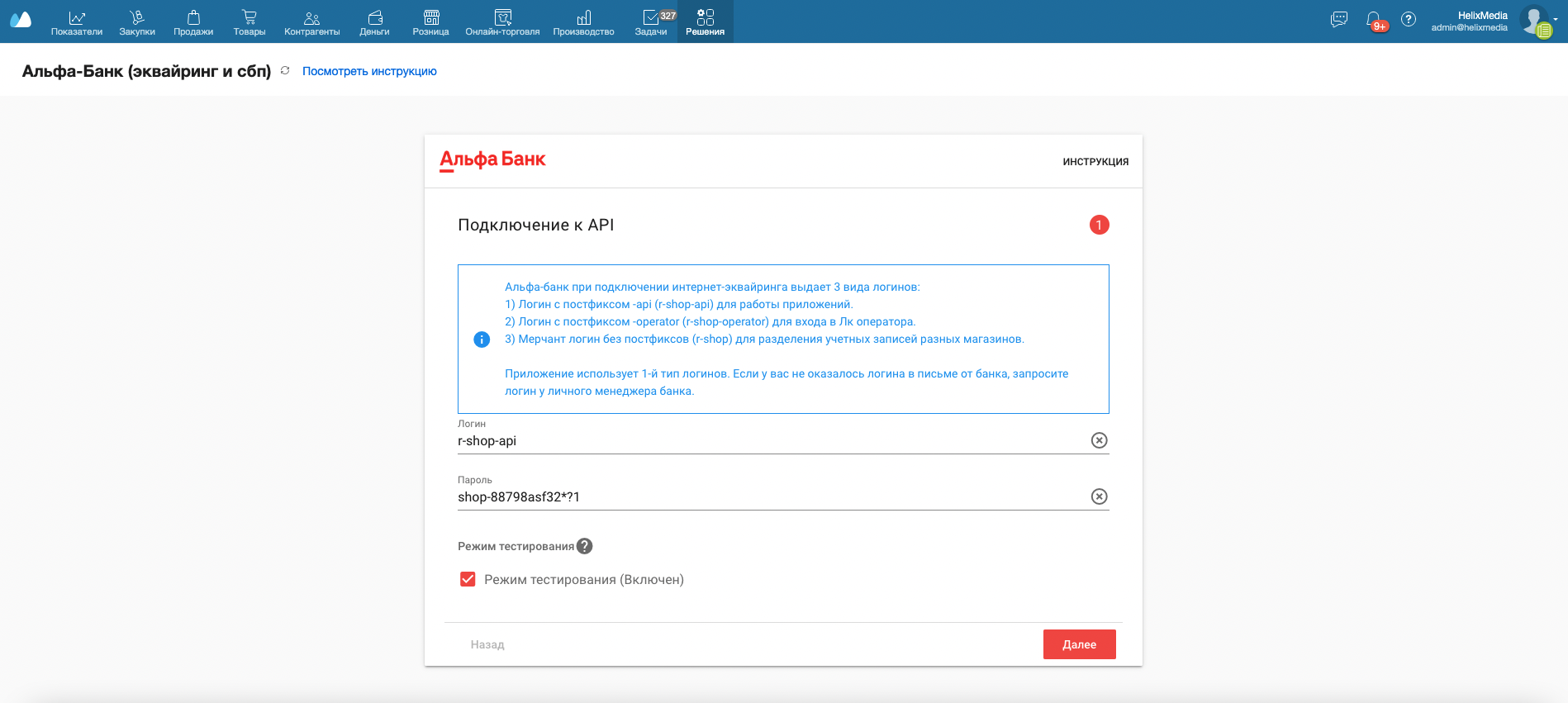The height and width of the screenshot is (703, 1568).
Task: Open the Режим тестирования help tooltip icon
Action: [x=585, y=546]
